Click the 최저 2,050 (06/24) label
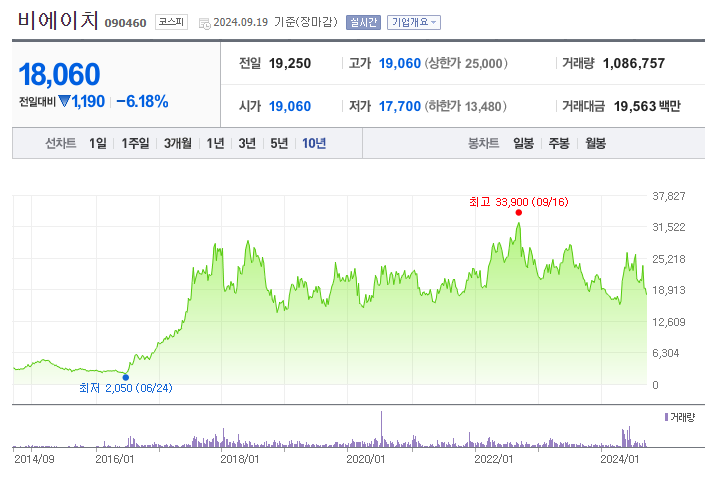The width and height of the screenshot is (705, 484). (x=126, y=388)
